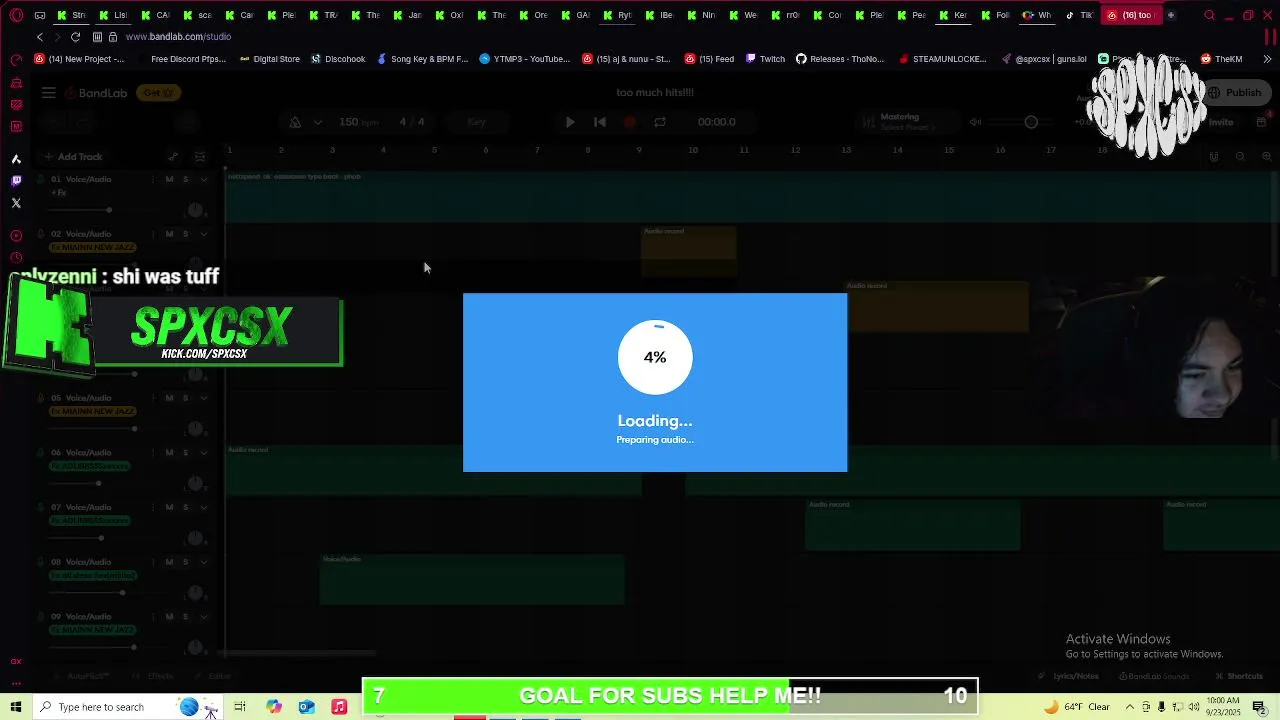This screenshot has width=1280, height=720.
Task: Open the X icon in browser sidebar
Action: (16, 203)
